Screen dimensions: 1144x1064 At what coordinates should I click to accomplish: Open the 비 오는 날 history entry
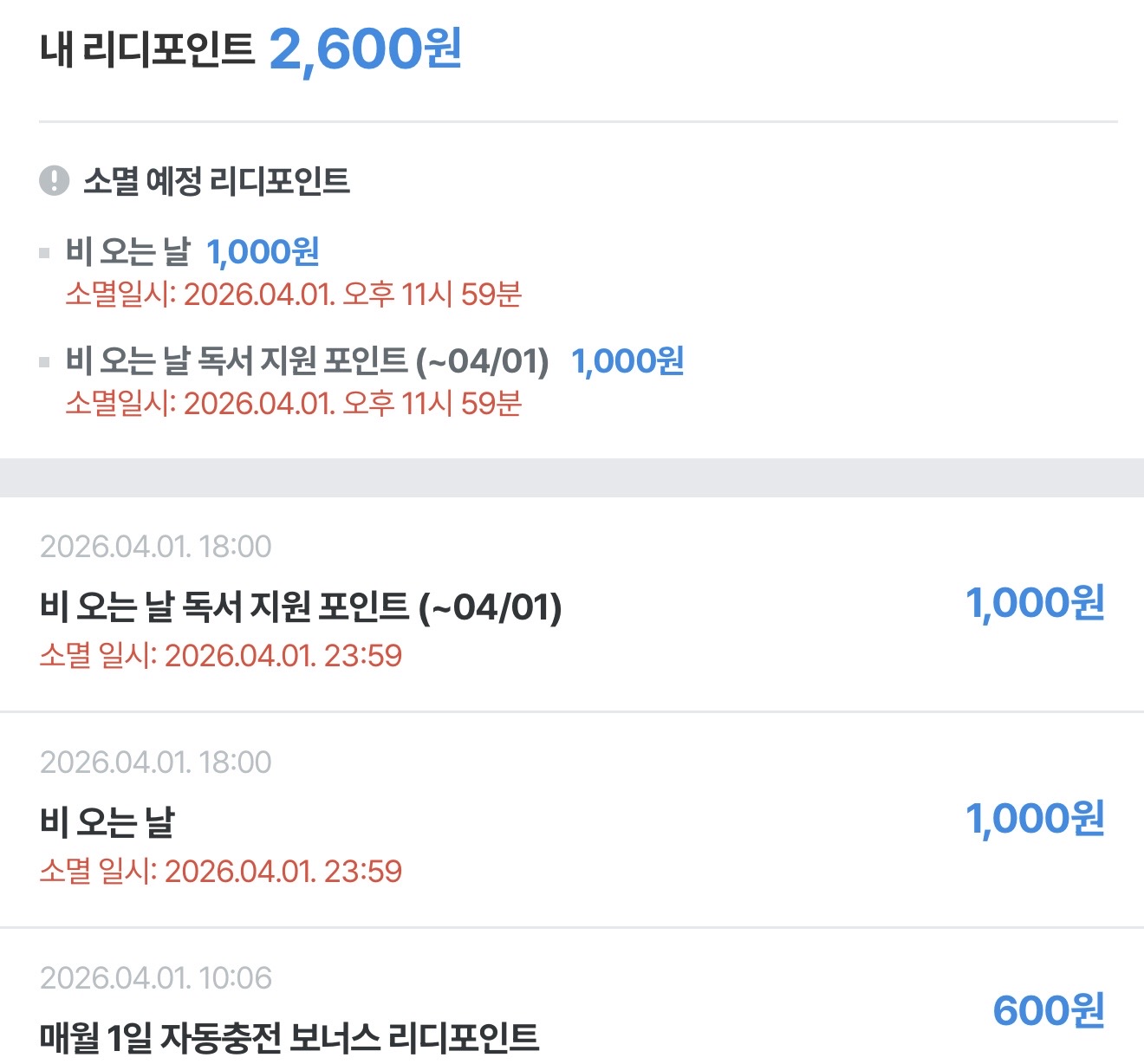click(x=107, y=821)
